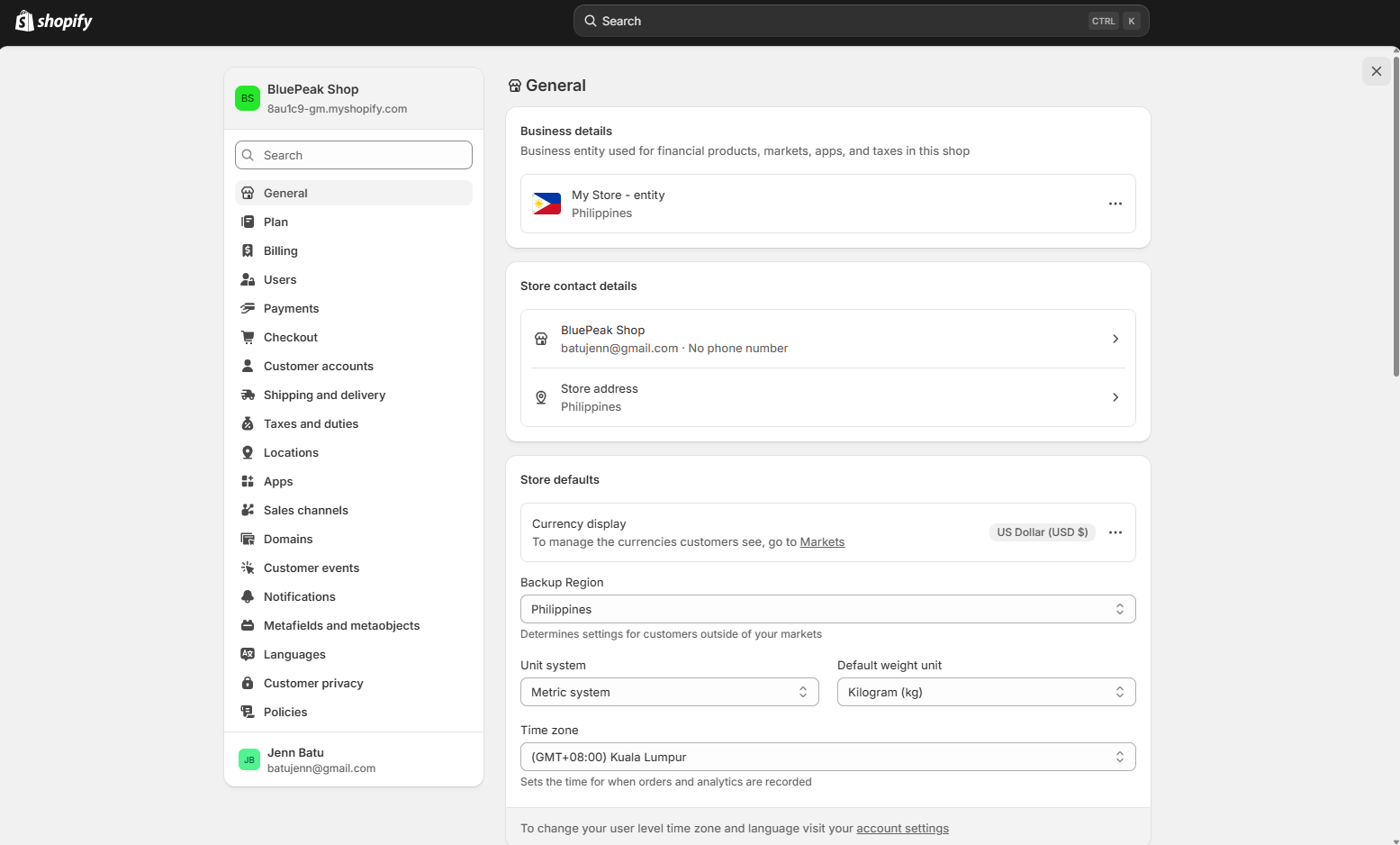The image size is (1400, 845).
Task: Focus the settings sidebar Search field
Action: click(354, 155)
